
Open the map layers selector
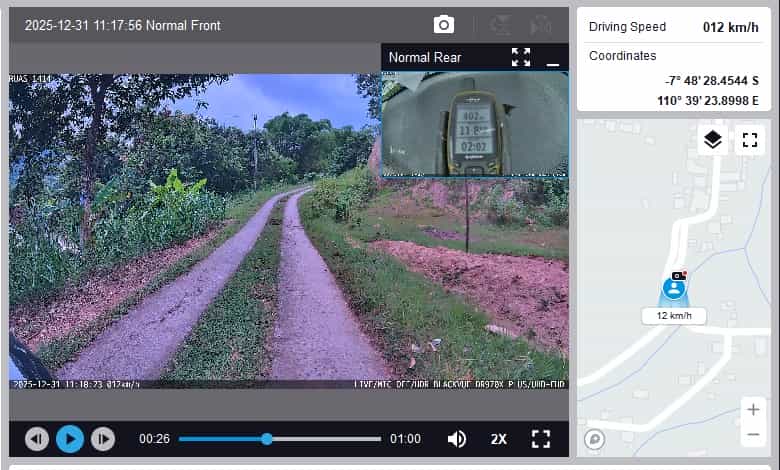(x=712, y=140)
